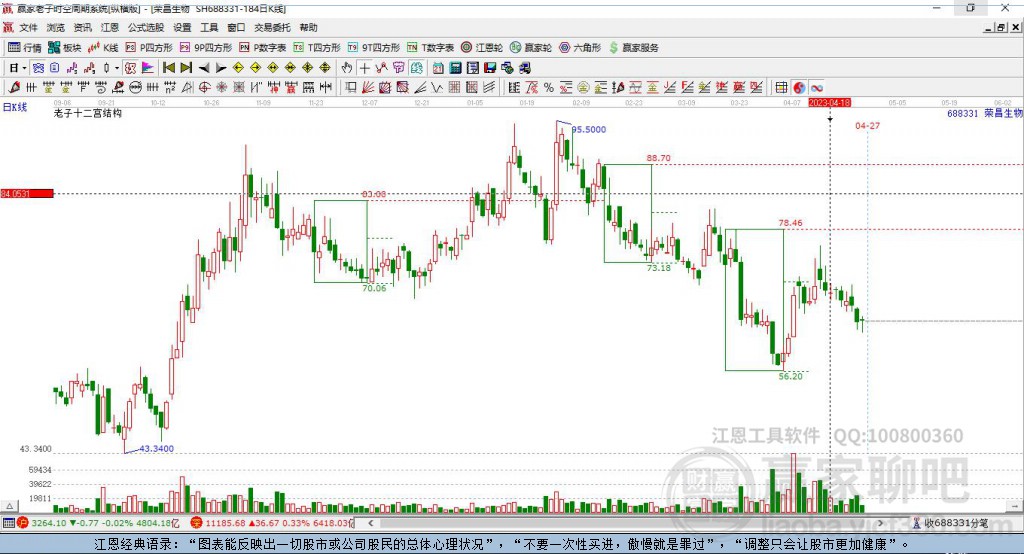Select the Gann fan lines tool
Image resolution: width=1024 pixels, height=554 pixels.
coord(367,88)
